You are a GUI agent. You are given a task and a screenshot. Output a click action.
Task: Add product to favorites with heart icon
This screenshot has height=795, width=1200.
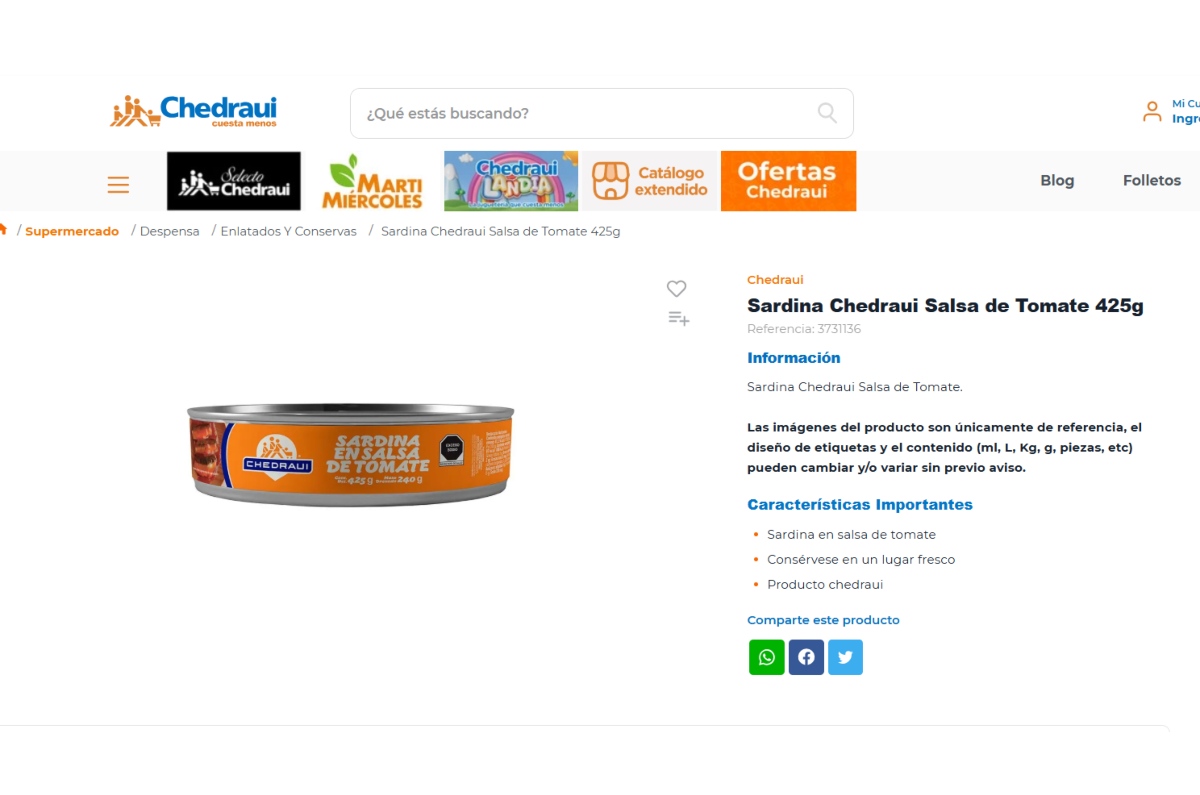coord(677,288)
